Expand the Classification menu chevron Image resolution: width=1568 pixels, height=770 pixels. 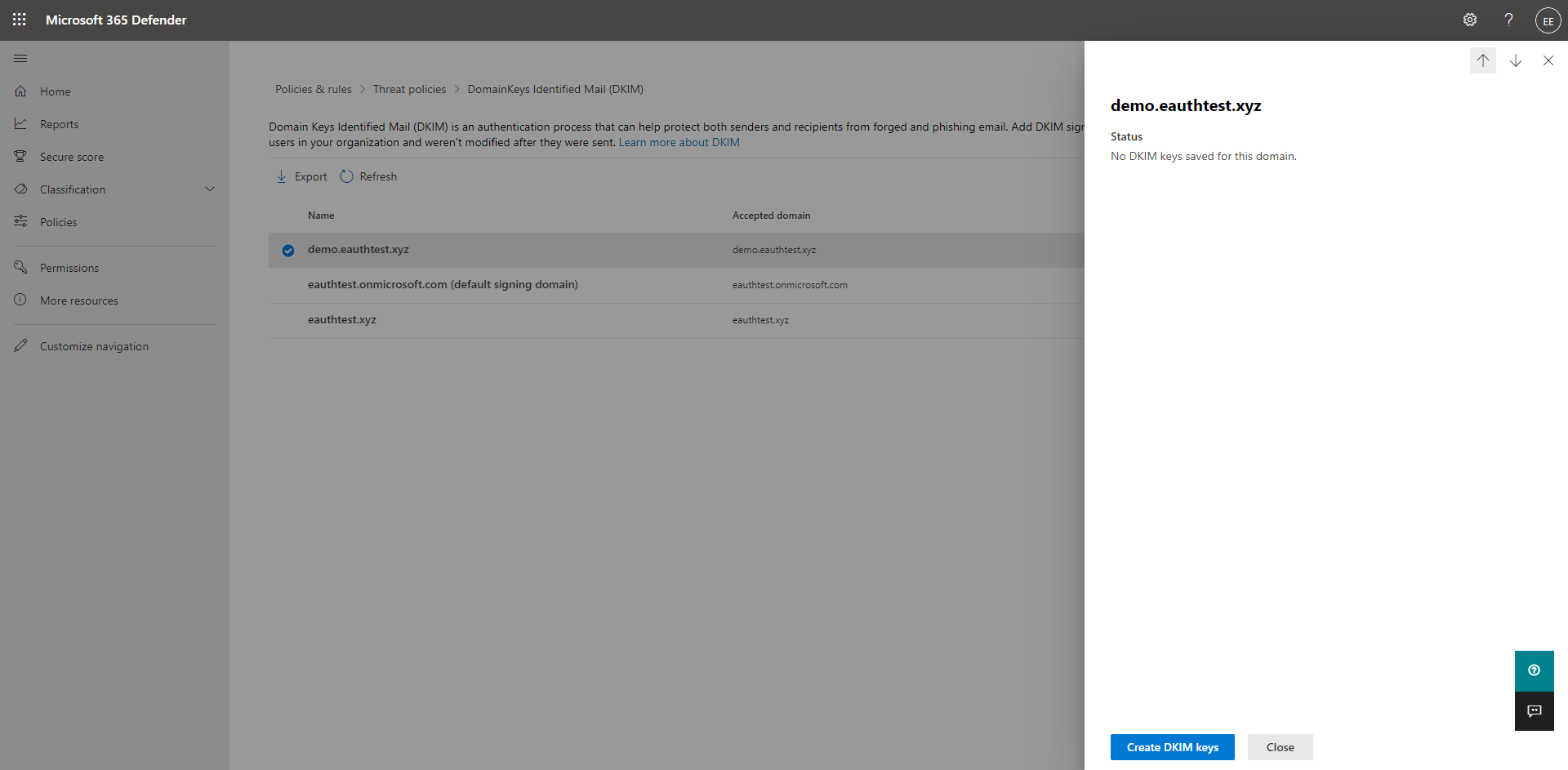click(210, 189)
